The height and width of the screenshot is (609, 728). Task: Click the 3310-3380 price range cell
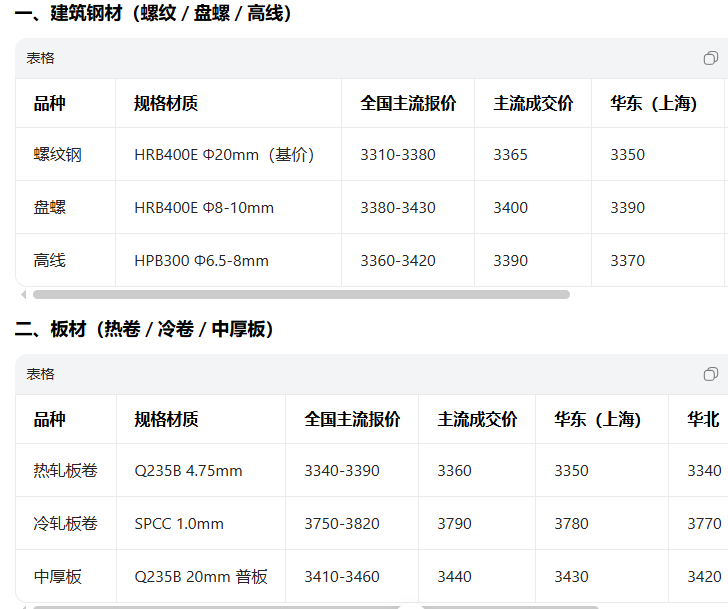coord(398,155)
